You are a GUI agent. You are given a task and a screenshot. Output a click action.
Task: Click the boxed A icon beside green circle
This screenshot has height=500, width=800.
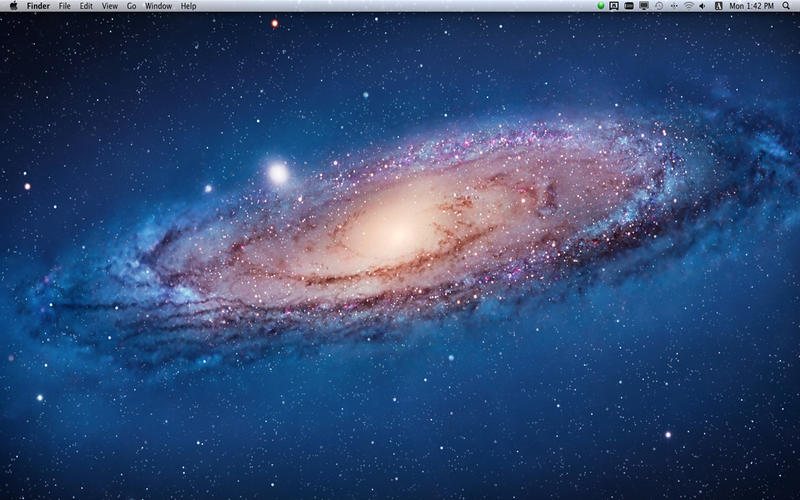click(614, 6)
